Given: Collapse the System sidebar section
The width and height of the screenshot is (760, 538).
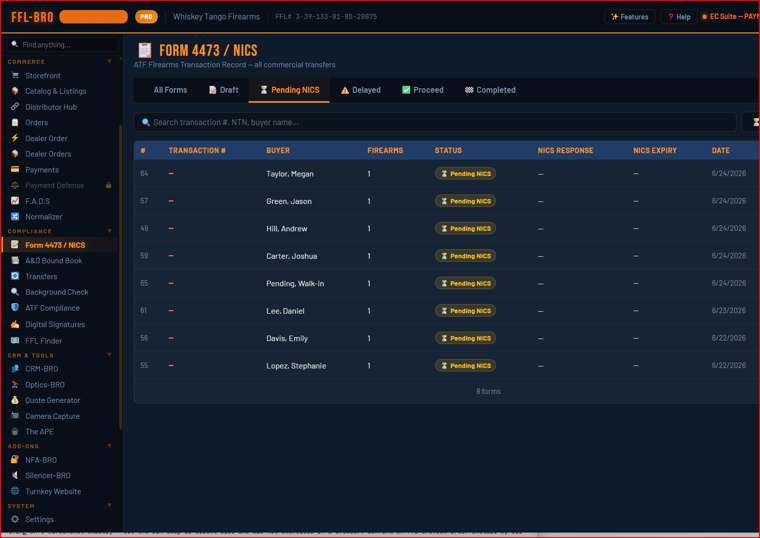Looking at the screenshot, I should (x=110, y=505).
